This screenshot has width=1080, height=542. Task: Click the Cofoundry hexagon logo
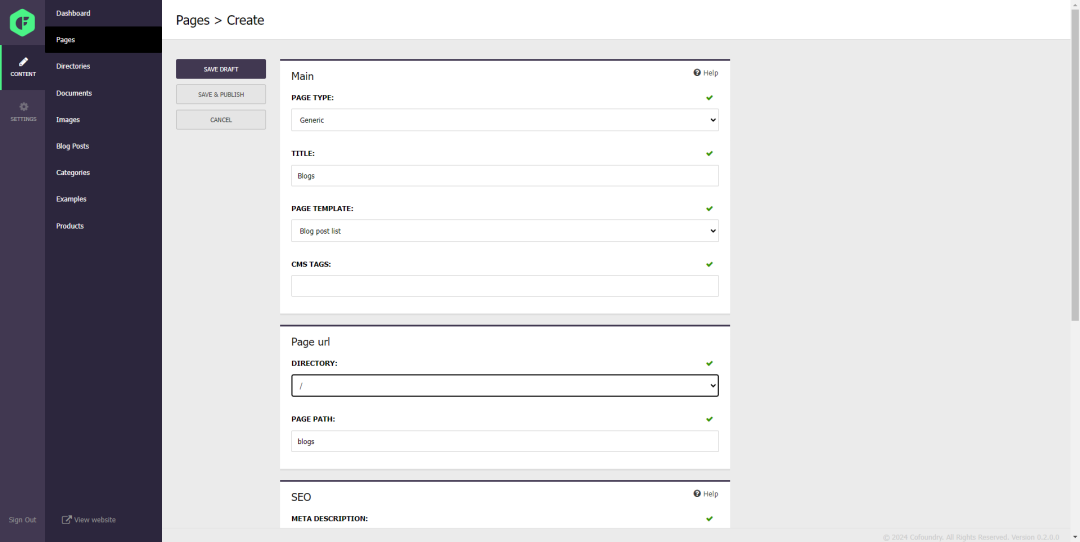pyautogui.click(x=22, y=22)
